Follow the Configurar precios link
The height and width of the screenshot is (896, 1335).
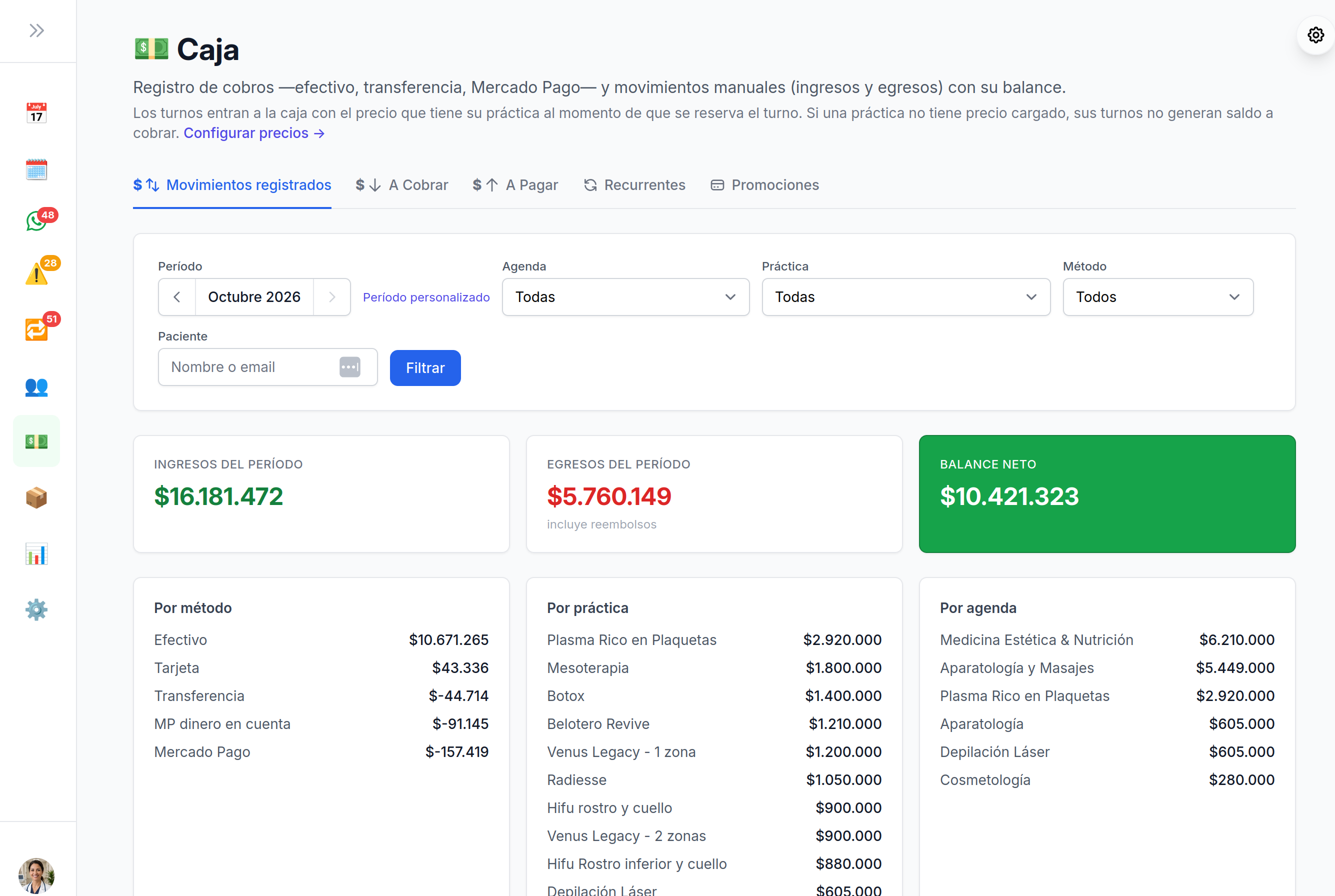[254, 132]
